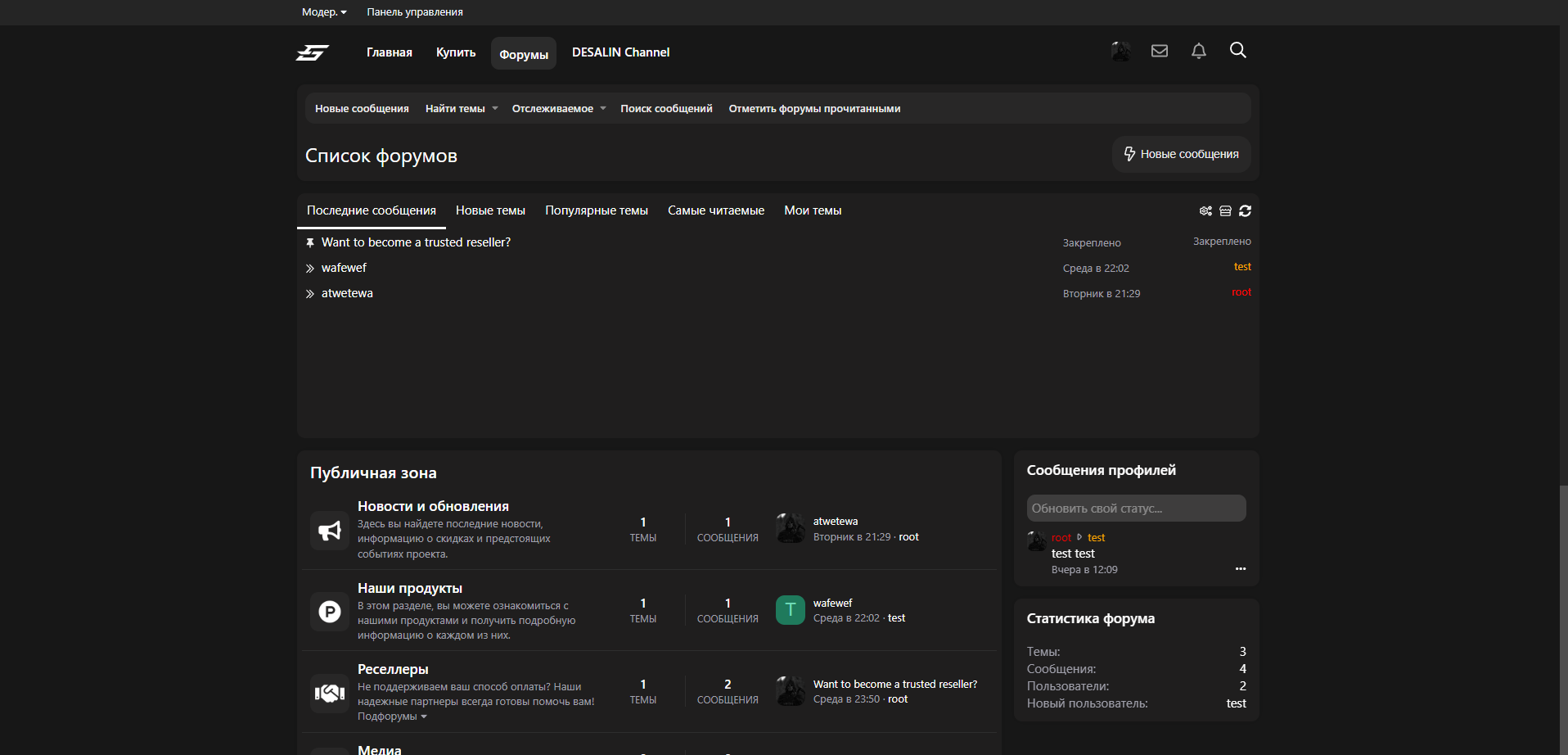Open the 'Want to become a trusted reseller?' pinned thread
The image size is (1568, 755).
[x=416, y=242]
